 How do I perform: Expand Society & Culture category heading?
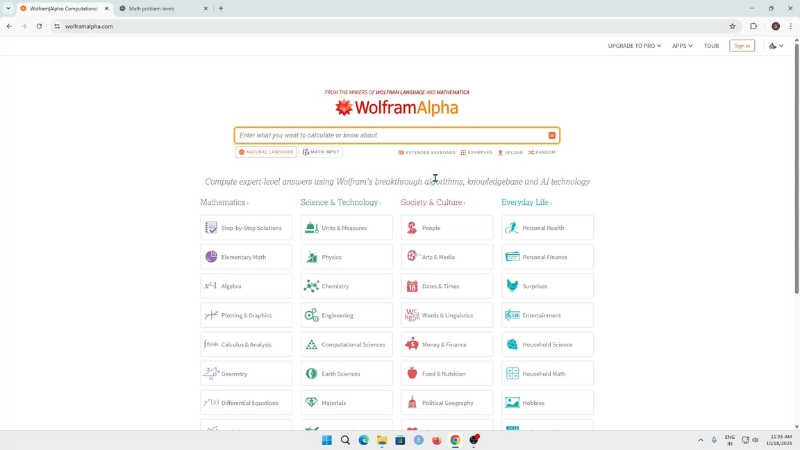coord(433,203)
